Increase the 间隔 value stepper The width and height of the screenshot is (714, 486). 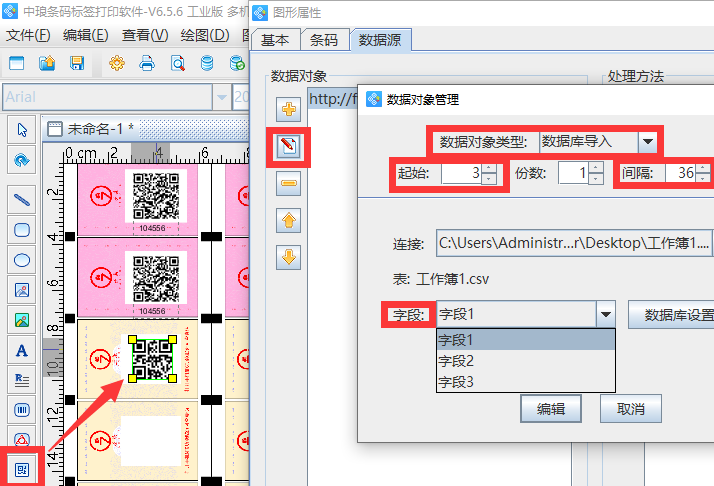tap(703, 168)
